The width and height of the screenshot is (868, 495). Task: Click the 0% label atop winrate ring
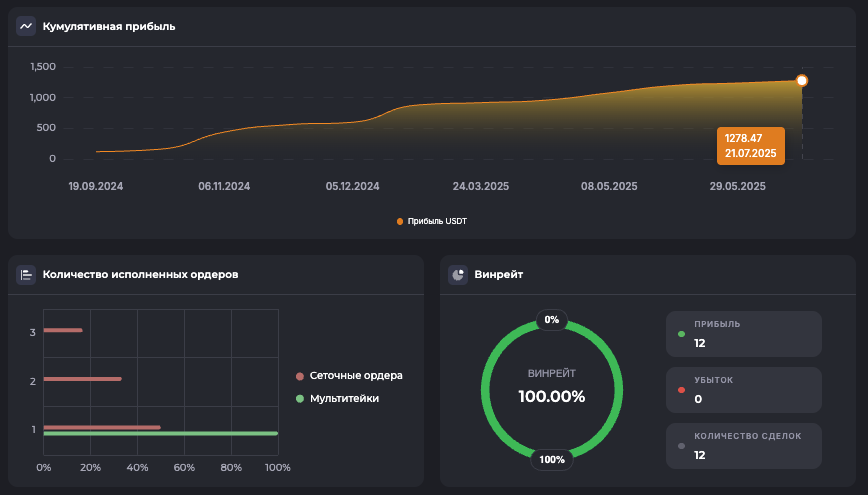552,320
